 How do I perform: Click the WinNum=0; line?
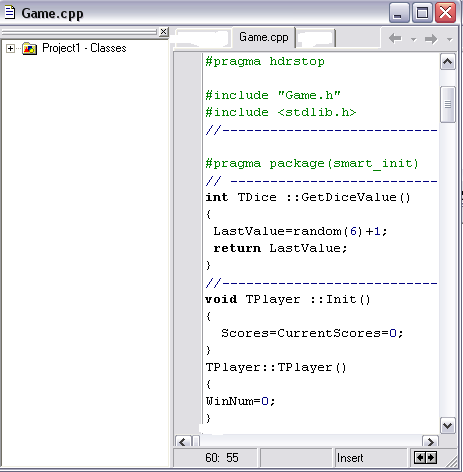click(240, 401)
